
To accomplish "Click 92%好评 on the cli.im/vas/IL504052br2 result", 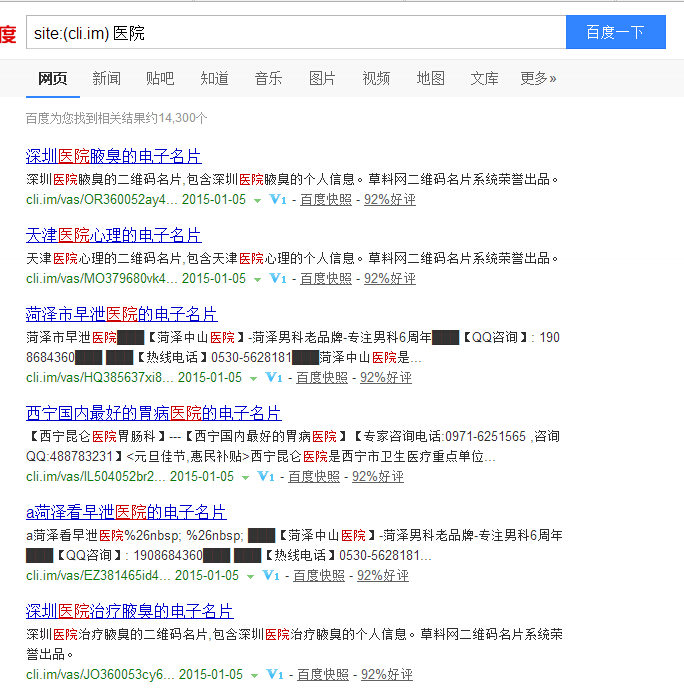I will point(378,476).
